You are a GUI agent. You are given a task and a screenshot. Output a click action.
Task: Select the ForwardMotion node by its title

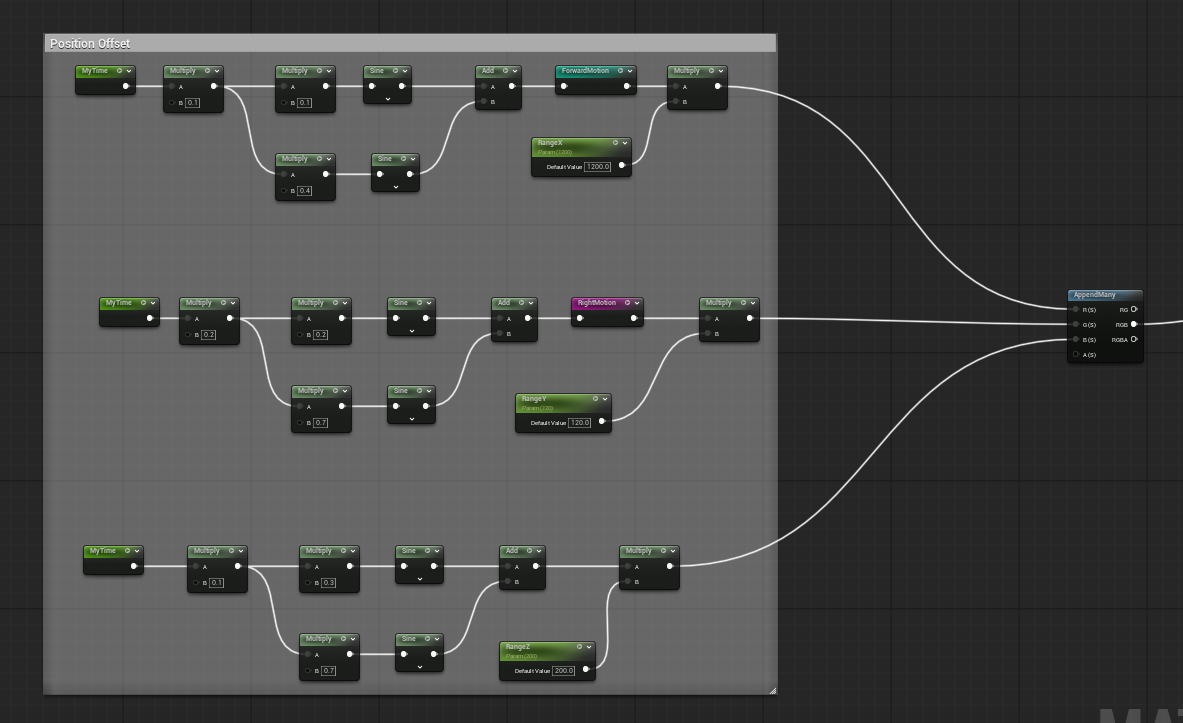585,71
